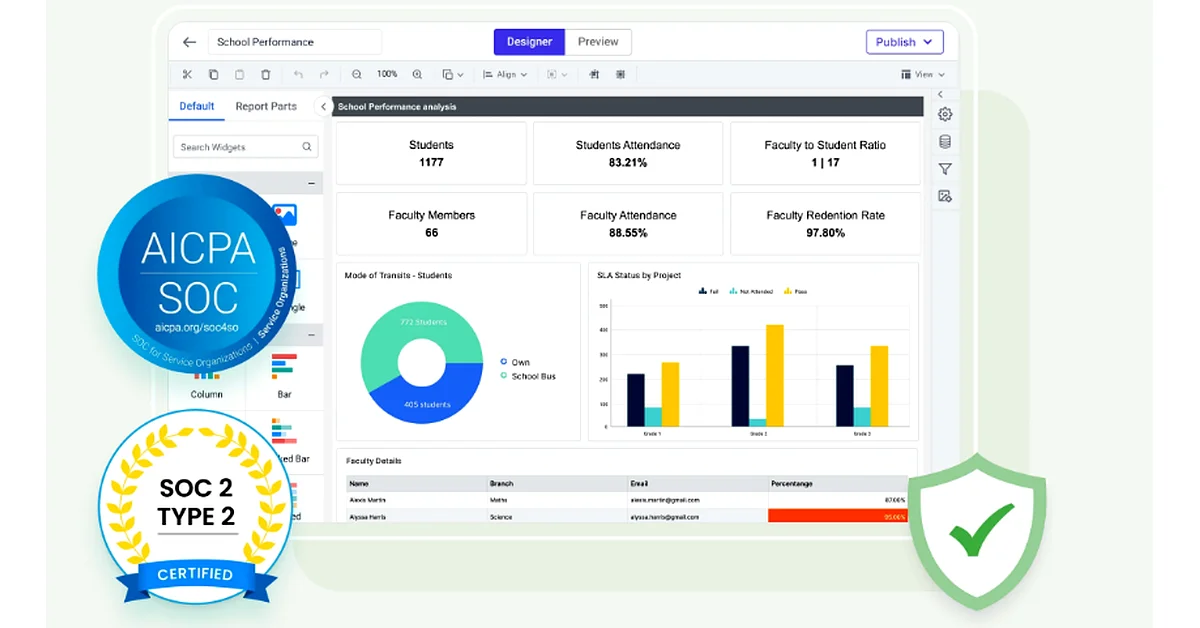Toggle the School Bus legend entry
1200x628 pixels.
click(x=528, y=376)
